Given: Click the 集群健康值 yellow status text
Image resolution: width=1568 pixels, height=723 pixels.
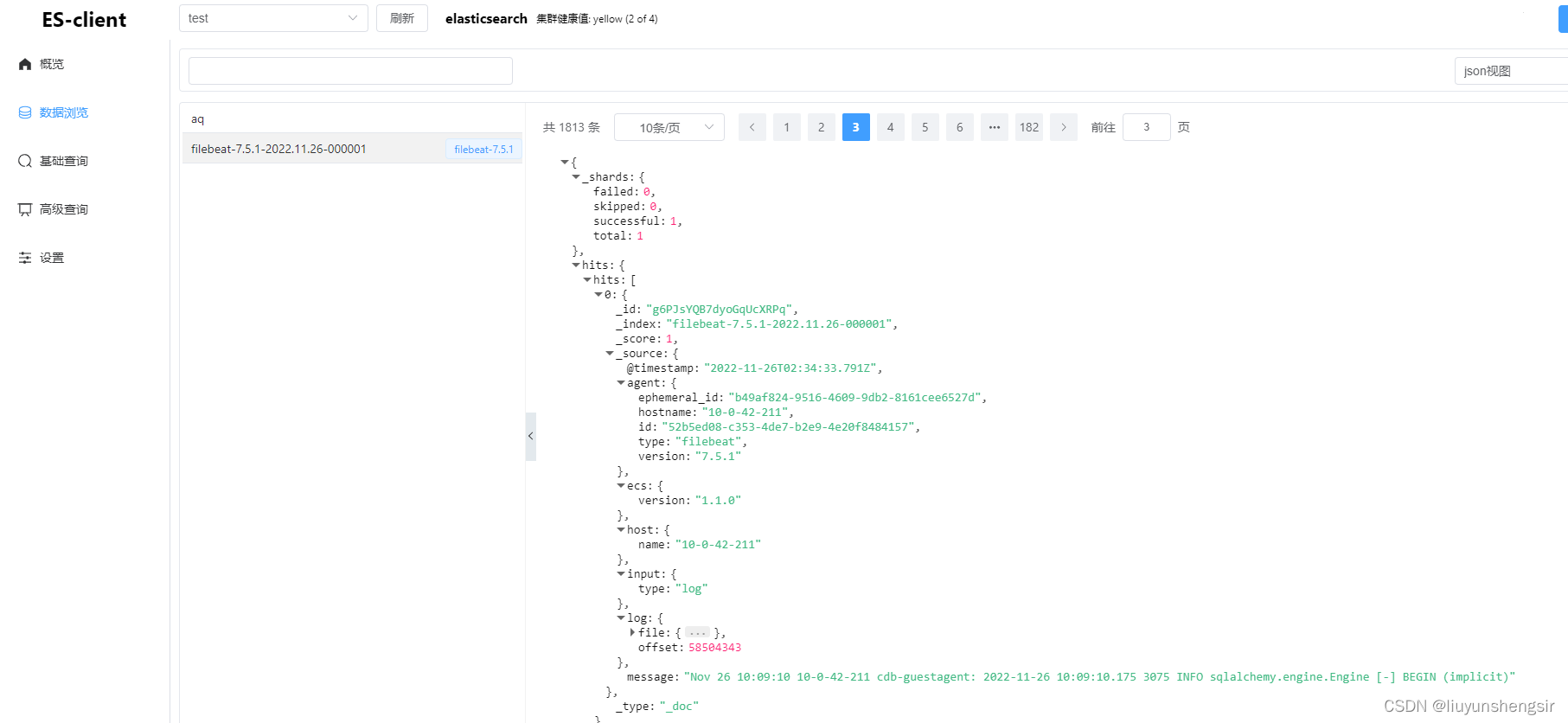Looking at the screenshot, I should coord(597,19).
